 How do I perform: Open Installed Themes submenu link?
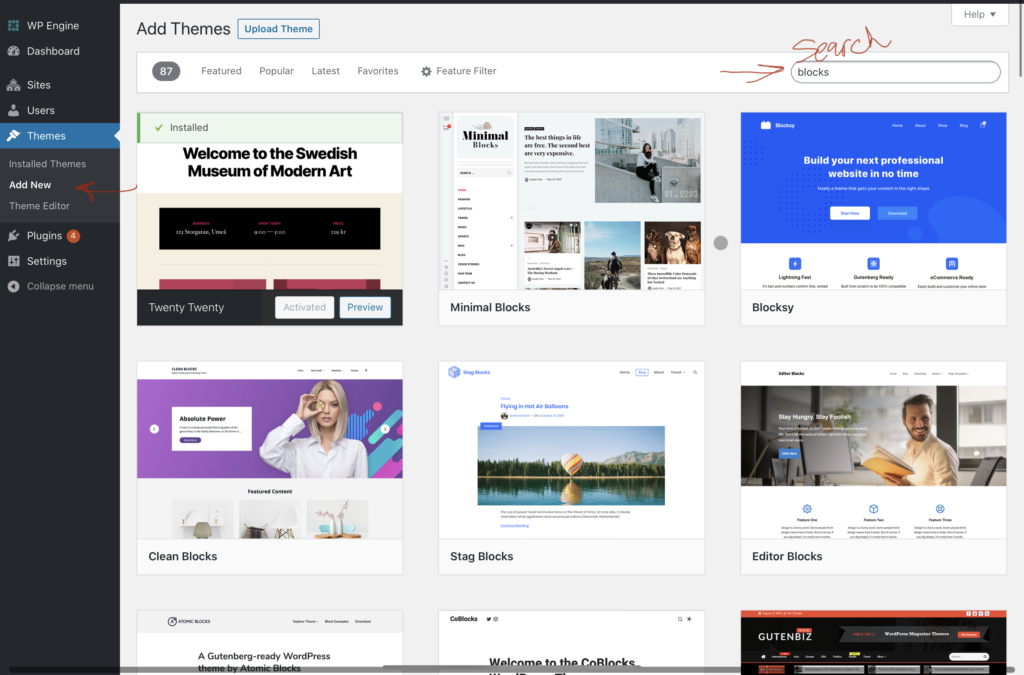coord(48,164)
